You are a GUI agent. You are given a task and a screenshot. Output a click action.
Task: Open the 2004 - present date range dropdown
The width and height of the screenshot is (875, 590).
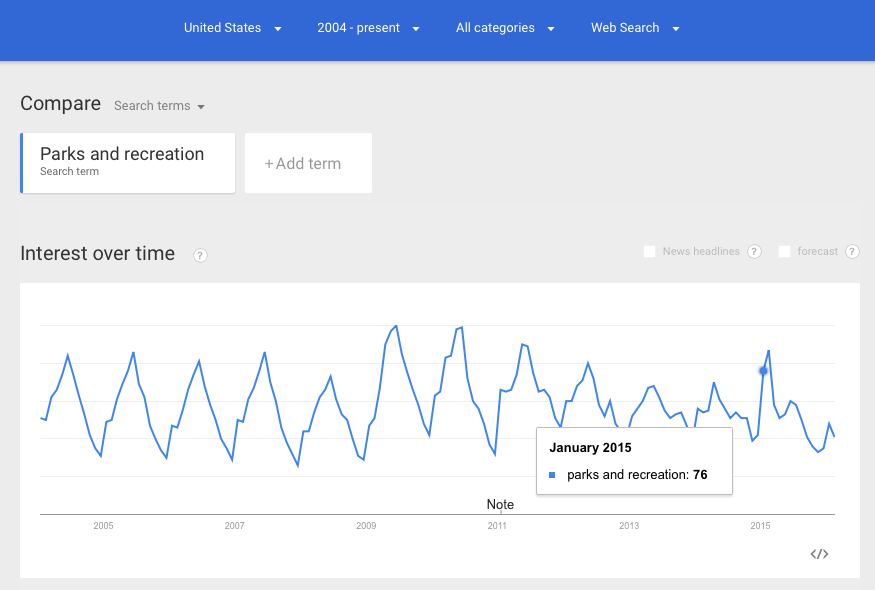[368, 28]
